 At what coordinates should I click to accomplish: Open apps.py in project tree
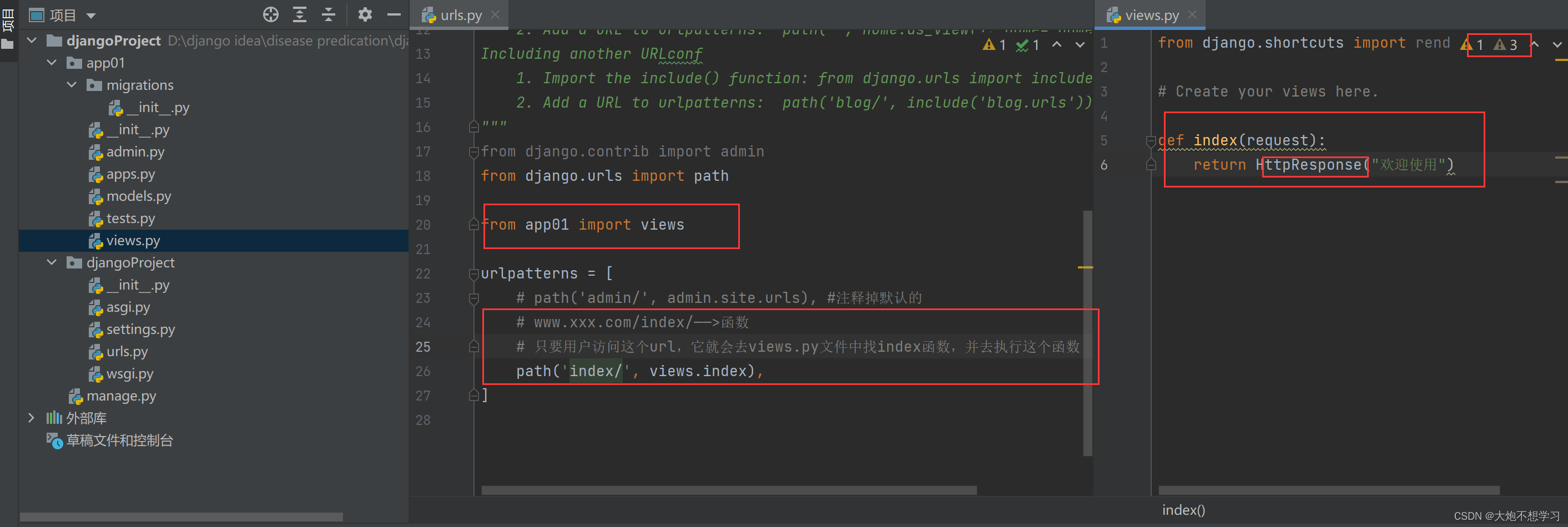click(x=122, y=174)
